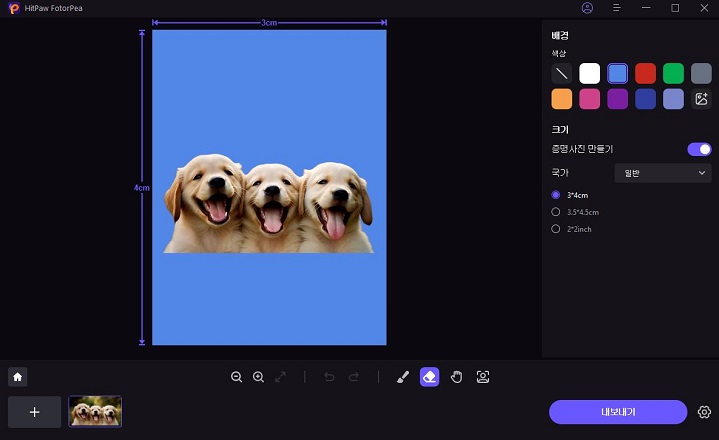Image resolution: width=719 pixels, height=440 pixels.
Task: Redo the last edit
Action: pyautogui.click(x=354, y=377)
